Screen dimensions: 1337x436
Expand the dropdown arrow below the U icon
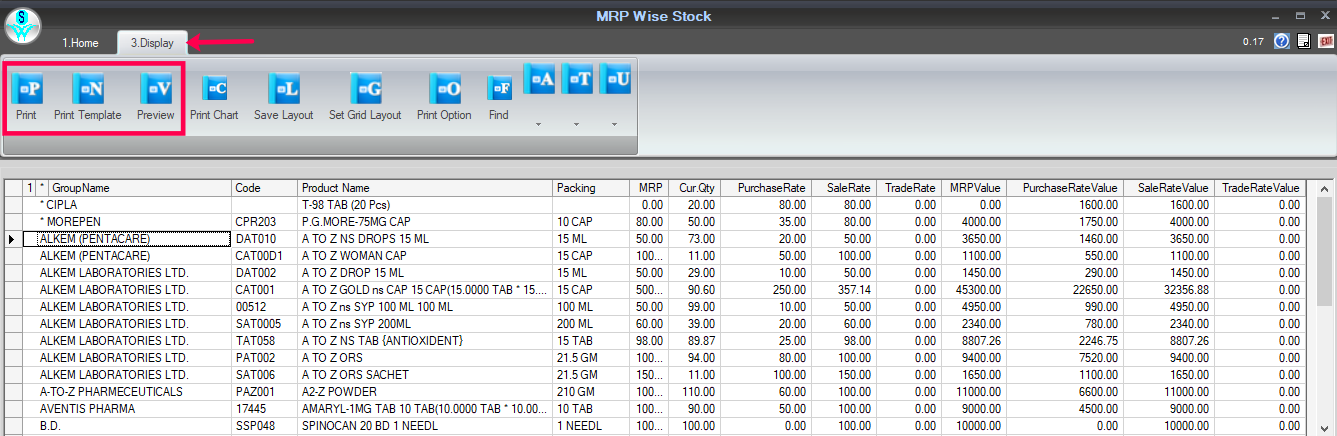(615, 125)
